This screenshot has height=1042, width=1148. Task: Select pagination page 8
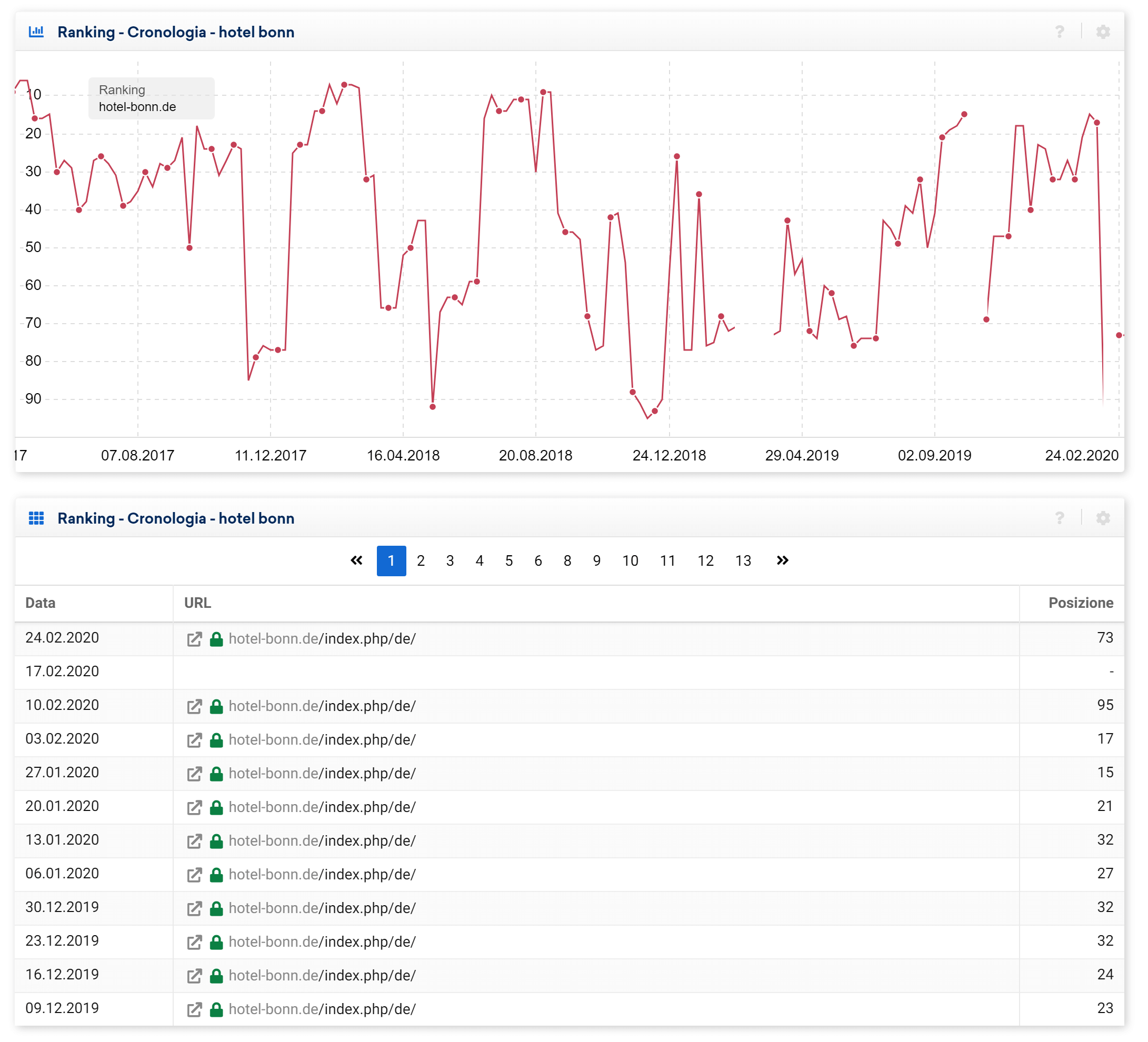[x=567, y=561]
